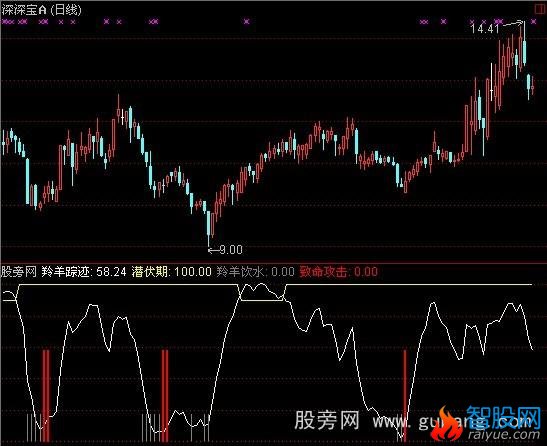This screenshot has width=547, height=446.
Task: Click the 潜伏期: 100.00 indicator value
Action: click(171, 272)
